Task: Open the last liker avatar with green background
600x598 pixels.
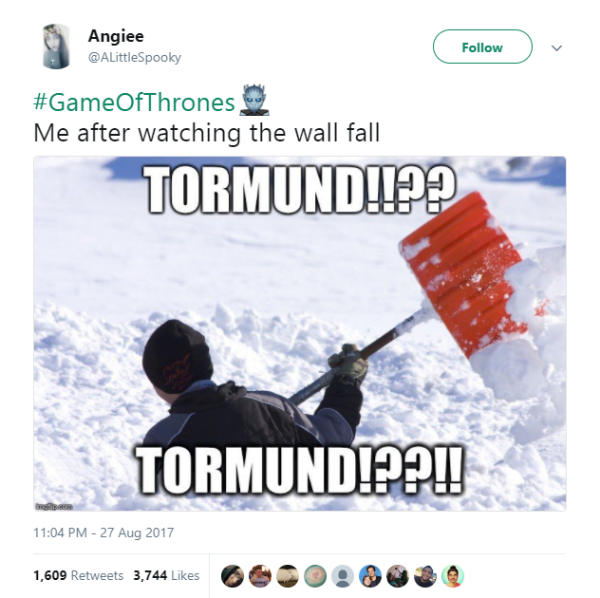Action: coord(453,576)
